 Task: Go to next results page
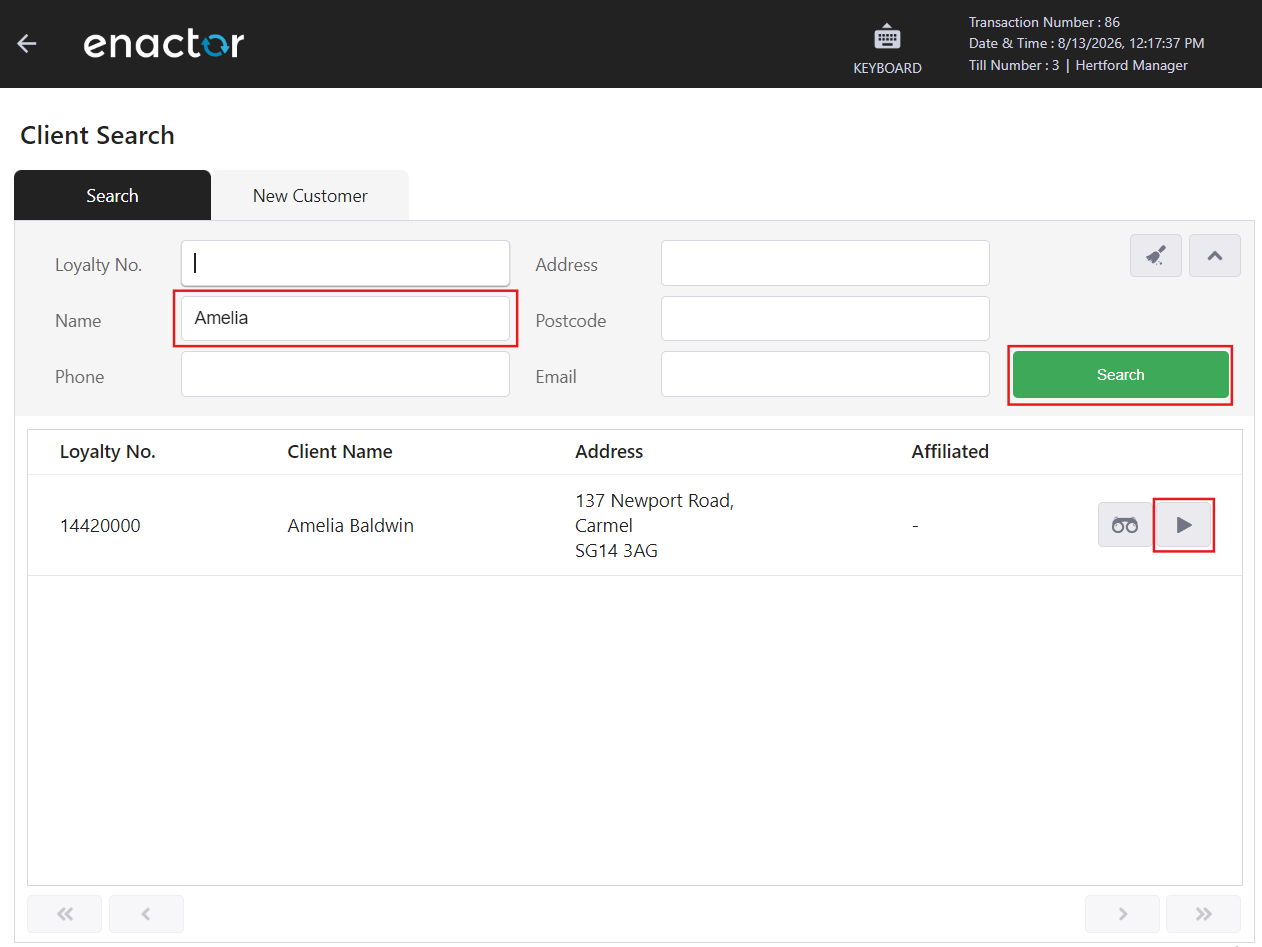tap(1122, 914)
